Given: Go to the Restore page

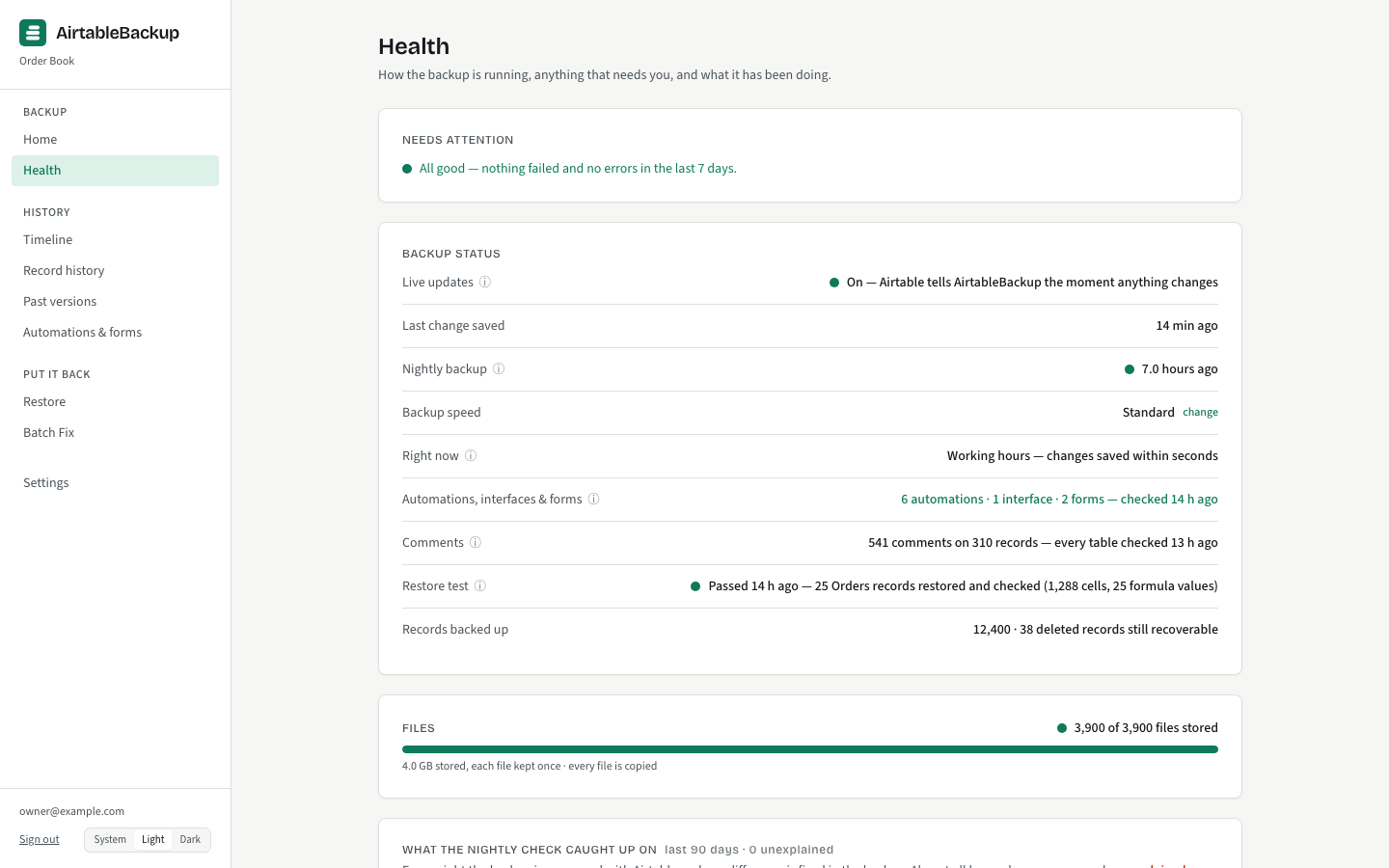Looking at the screenshot, I should point(115,402).
